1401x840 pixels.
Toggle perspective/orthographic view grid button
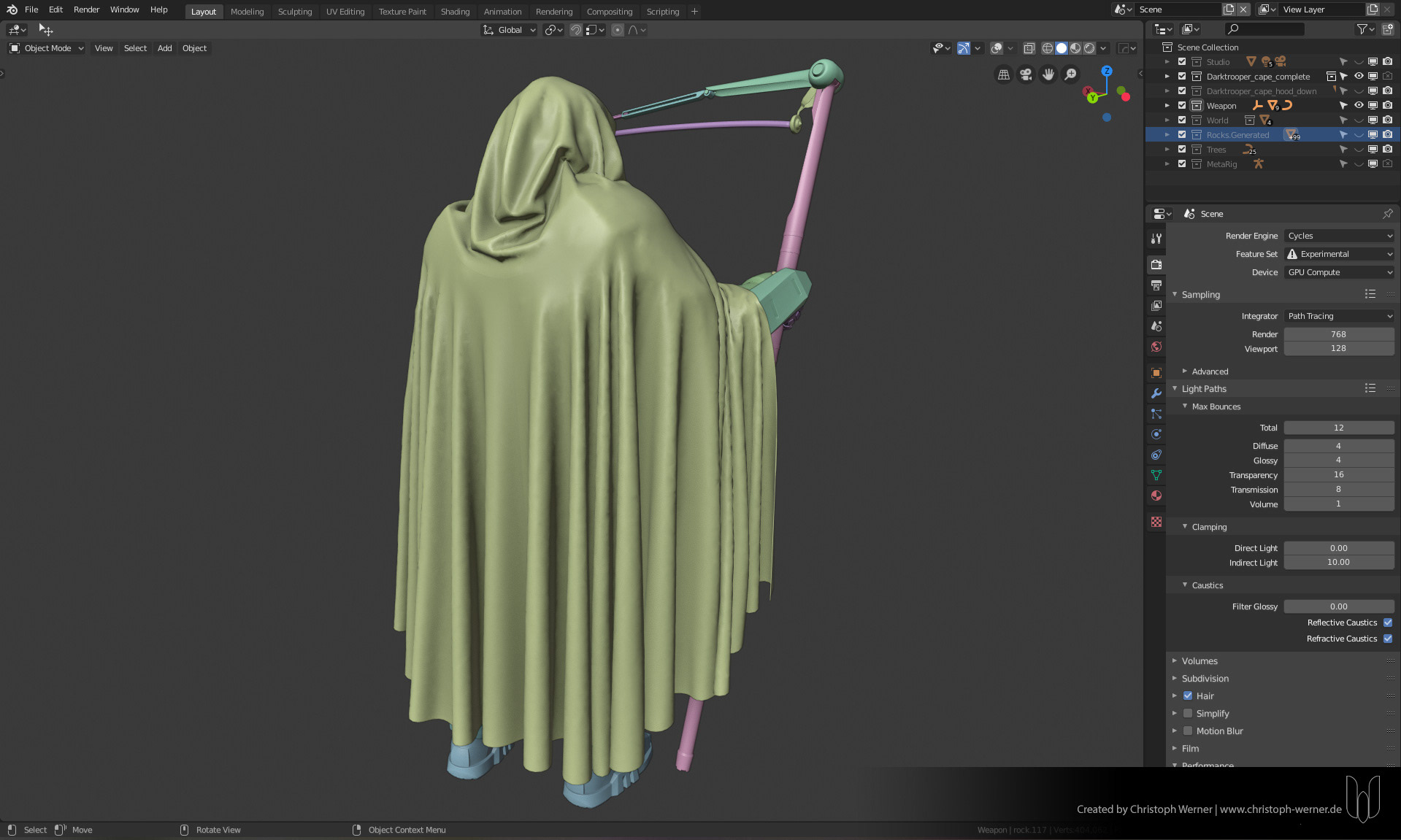click(1004, 74)
